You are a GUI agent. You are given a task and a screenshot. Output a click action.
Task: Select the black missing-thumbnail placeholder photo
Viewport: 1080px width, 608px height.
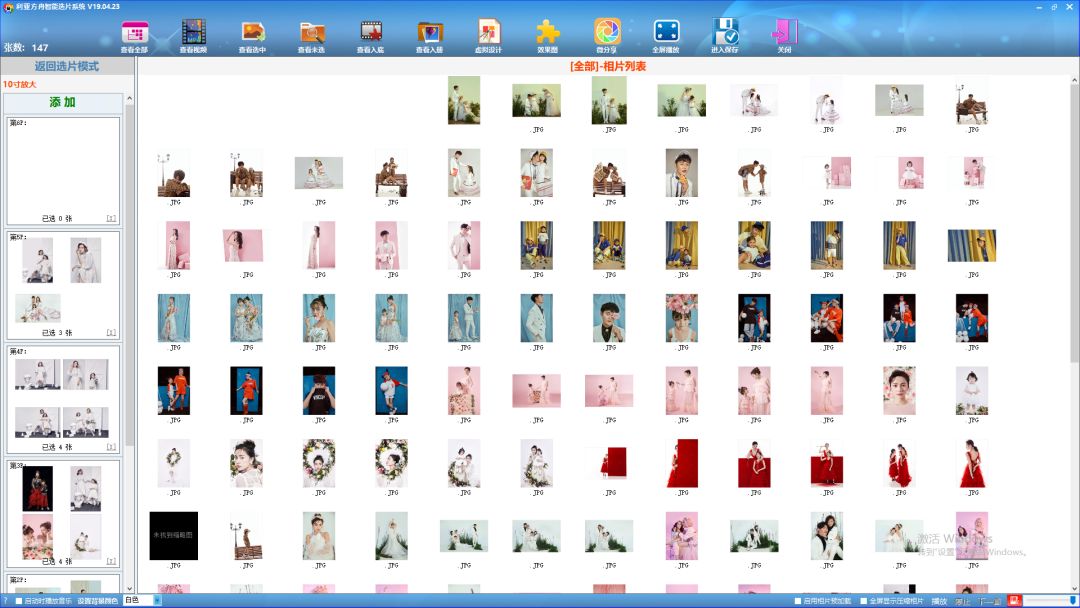[174, 535]
